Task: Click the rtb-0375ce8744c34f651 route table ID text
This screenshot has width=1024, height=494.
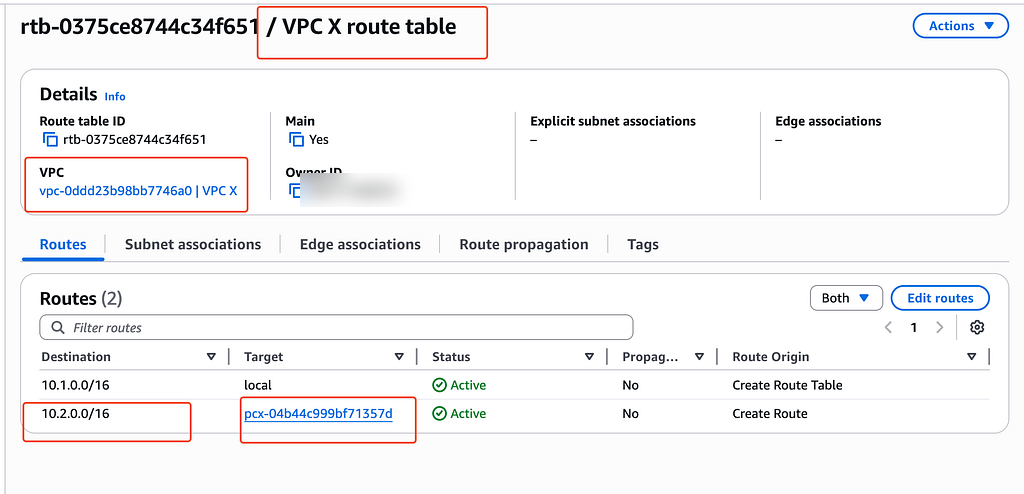Action: click(135, 140)
